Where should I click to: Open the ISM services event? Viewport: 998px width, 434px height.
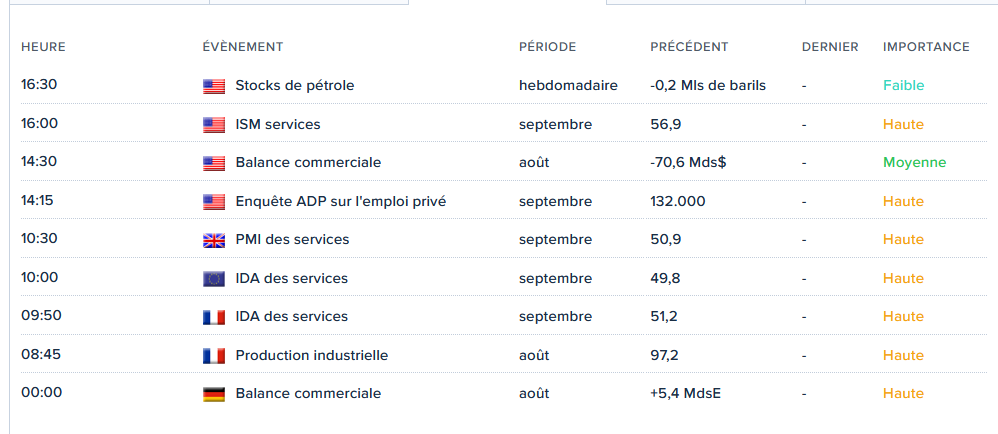coord(277,124)
